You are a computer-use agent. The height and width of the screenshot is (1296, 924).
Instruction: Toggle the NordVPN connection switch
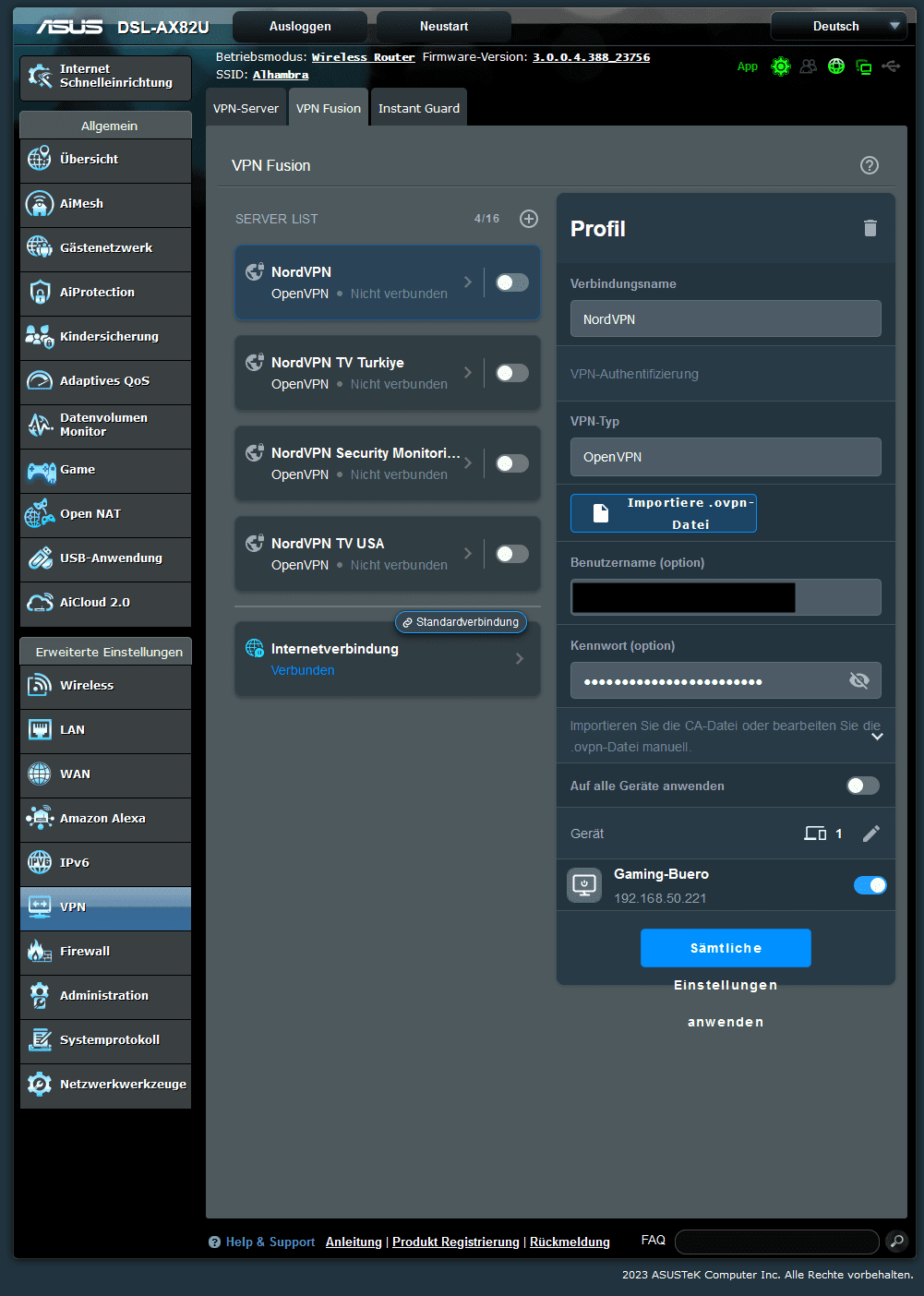pos(512,282)
